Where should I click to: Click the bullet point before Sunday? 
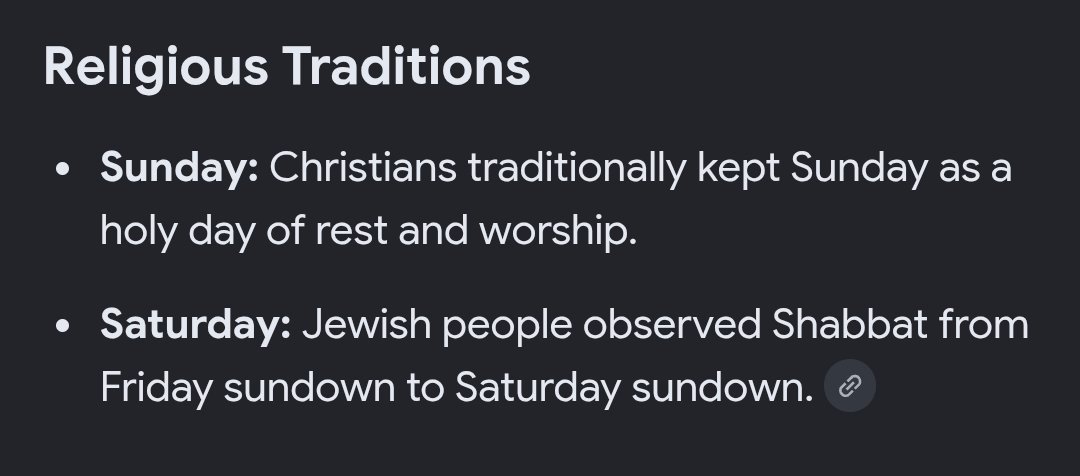coord(63,169)
